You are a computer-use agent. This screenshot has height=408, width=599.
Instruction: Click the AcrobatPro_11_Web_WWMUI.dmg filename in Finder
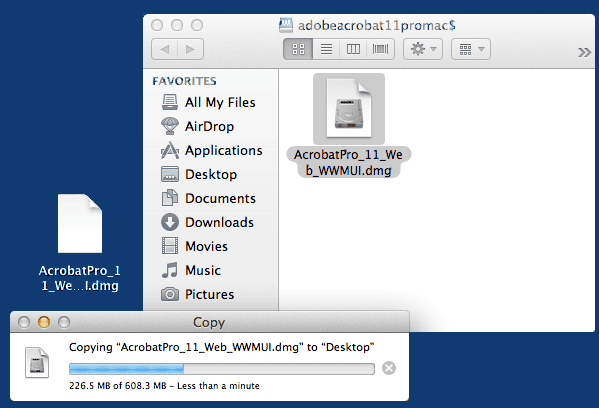348,162
